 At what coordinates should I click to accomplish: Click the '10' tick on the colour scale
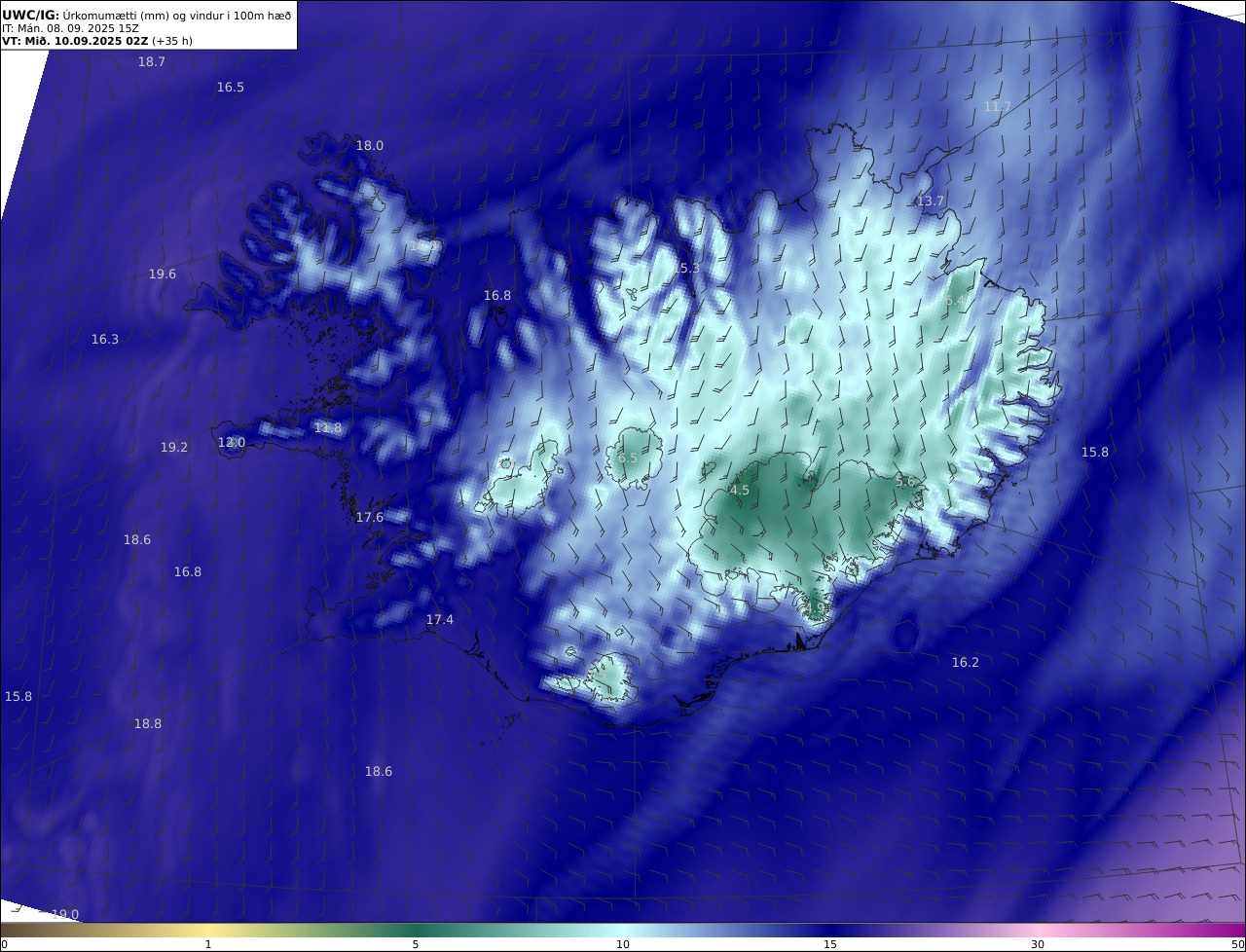[623, 944]
